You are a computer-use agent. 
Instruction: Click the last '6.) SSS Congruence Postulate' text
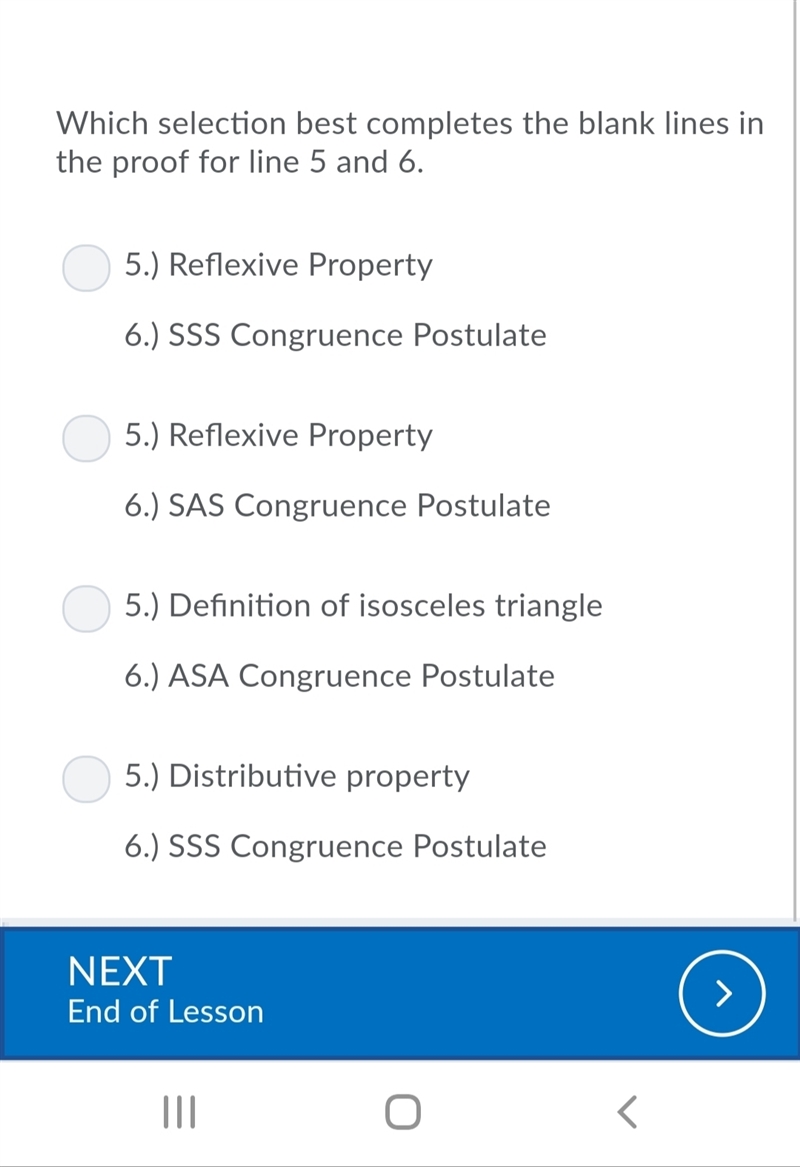(x=335, y=846)
